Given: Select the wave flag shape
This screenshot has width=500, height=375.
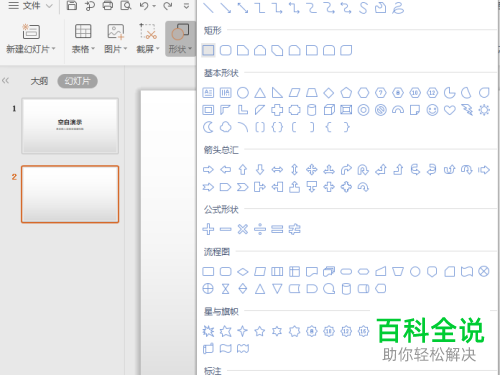Looking at the screenshot, I should pos(226,349).
